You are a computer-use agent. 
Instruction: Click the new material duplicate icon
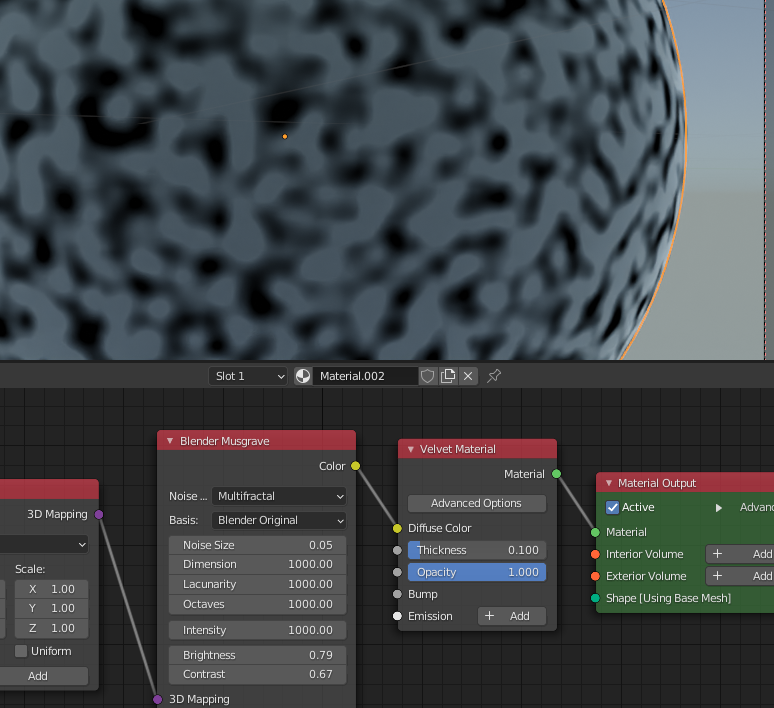point(448,376)
